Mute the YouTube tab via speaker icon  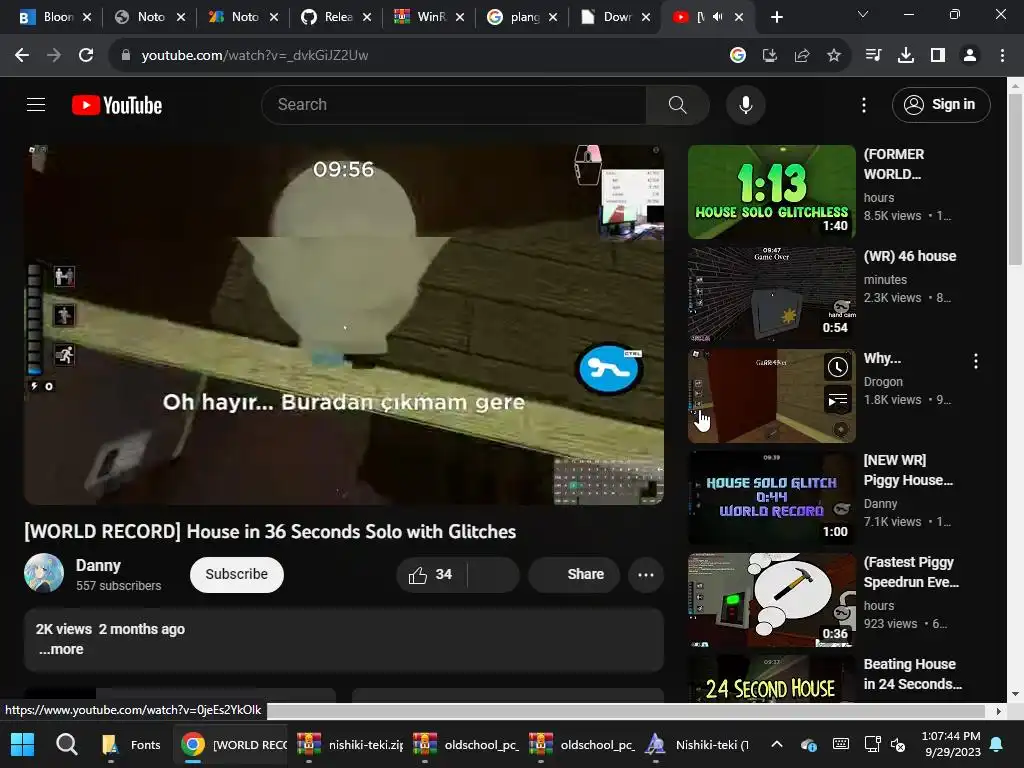718,17
